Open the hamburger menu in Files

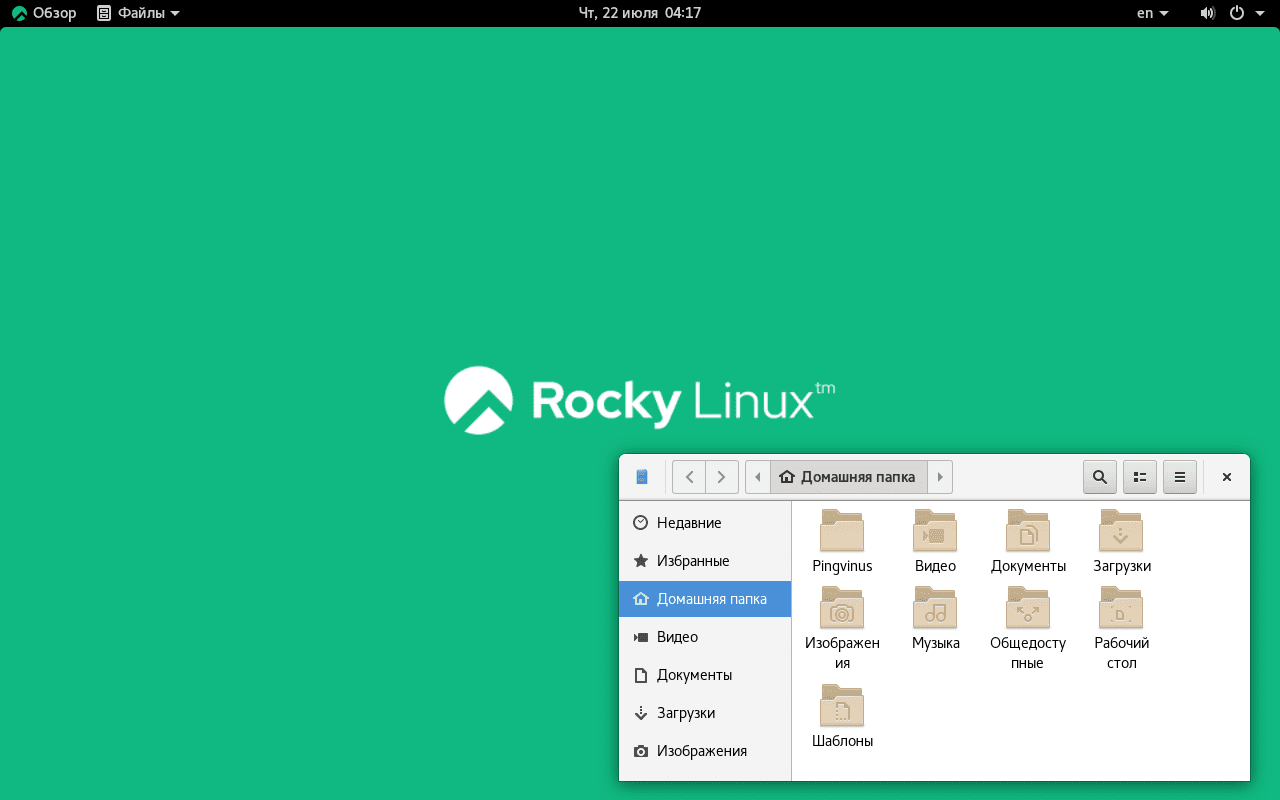(x=1179, y=477)
